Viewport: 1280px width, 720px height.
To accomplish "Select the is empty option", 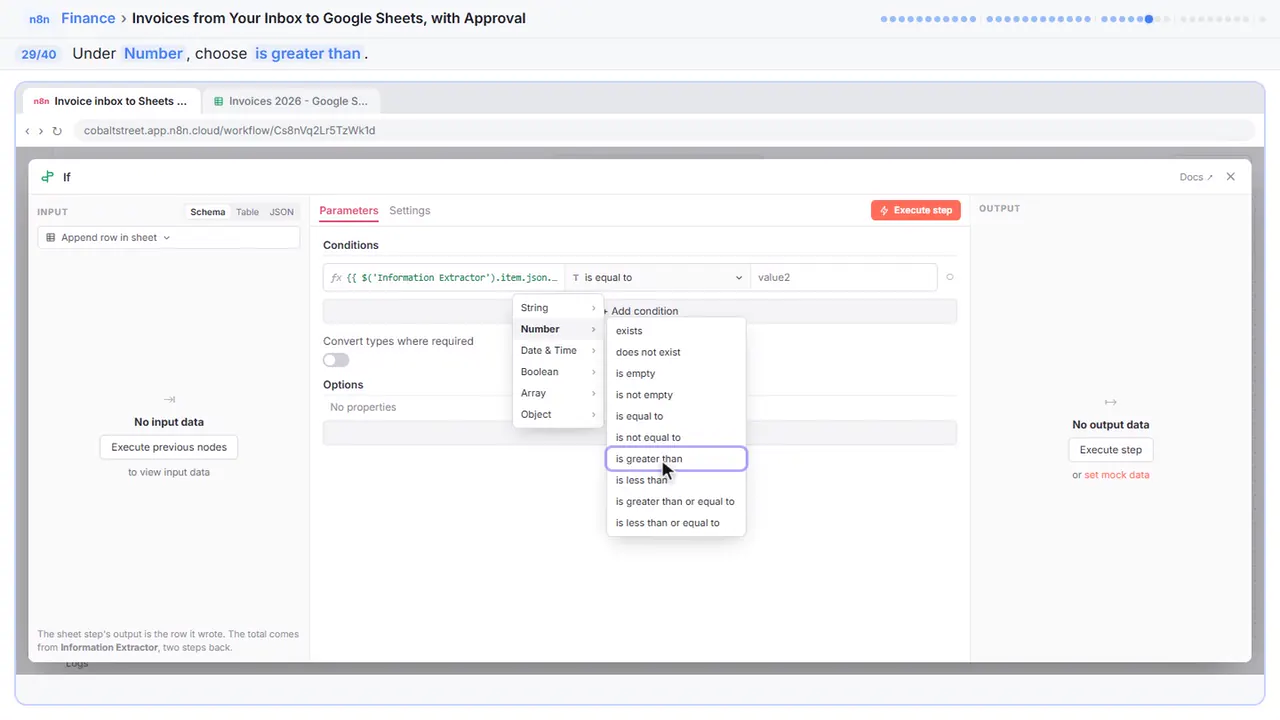I will pos(676,374).
